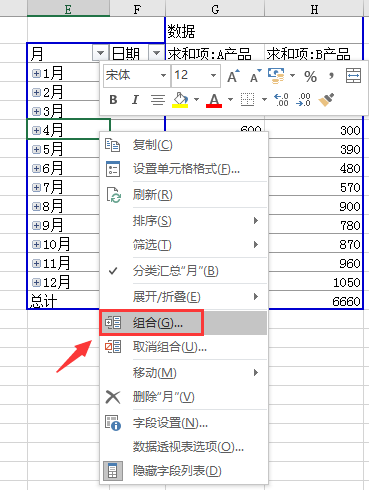Image resolution: width=369 pixels, height=490 pixels.
Task: Toggle 分类汇总"月"(B) checked item
Action: point(184,271)
